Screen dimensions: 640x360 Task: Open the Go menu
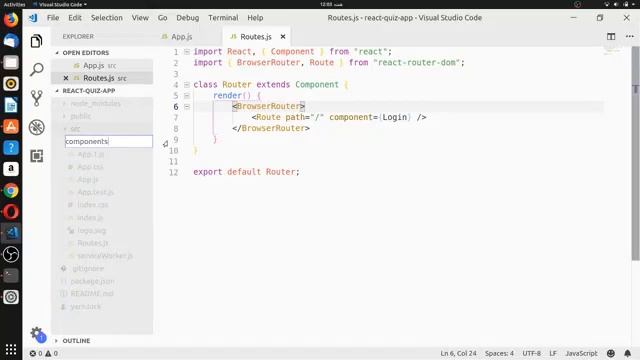(x=162, y=18)
